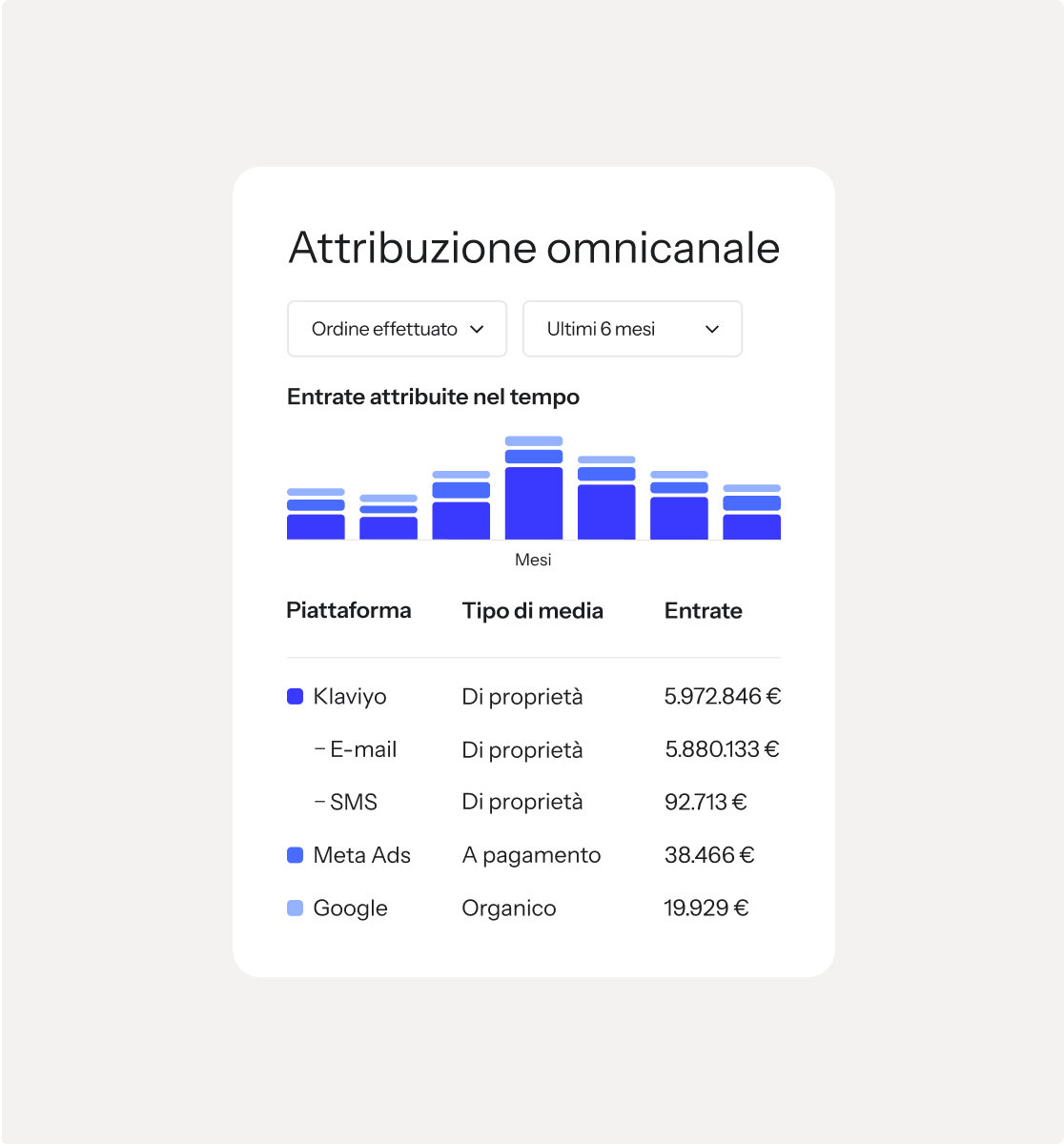Open the Ultimi 6 mesi dropdown
This screenshot has width=1064, height=1144.
pos(632,329)
